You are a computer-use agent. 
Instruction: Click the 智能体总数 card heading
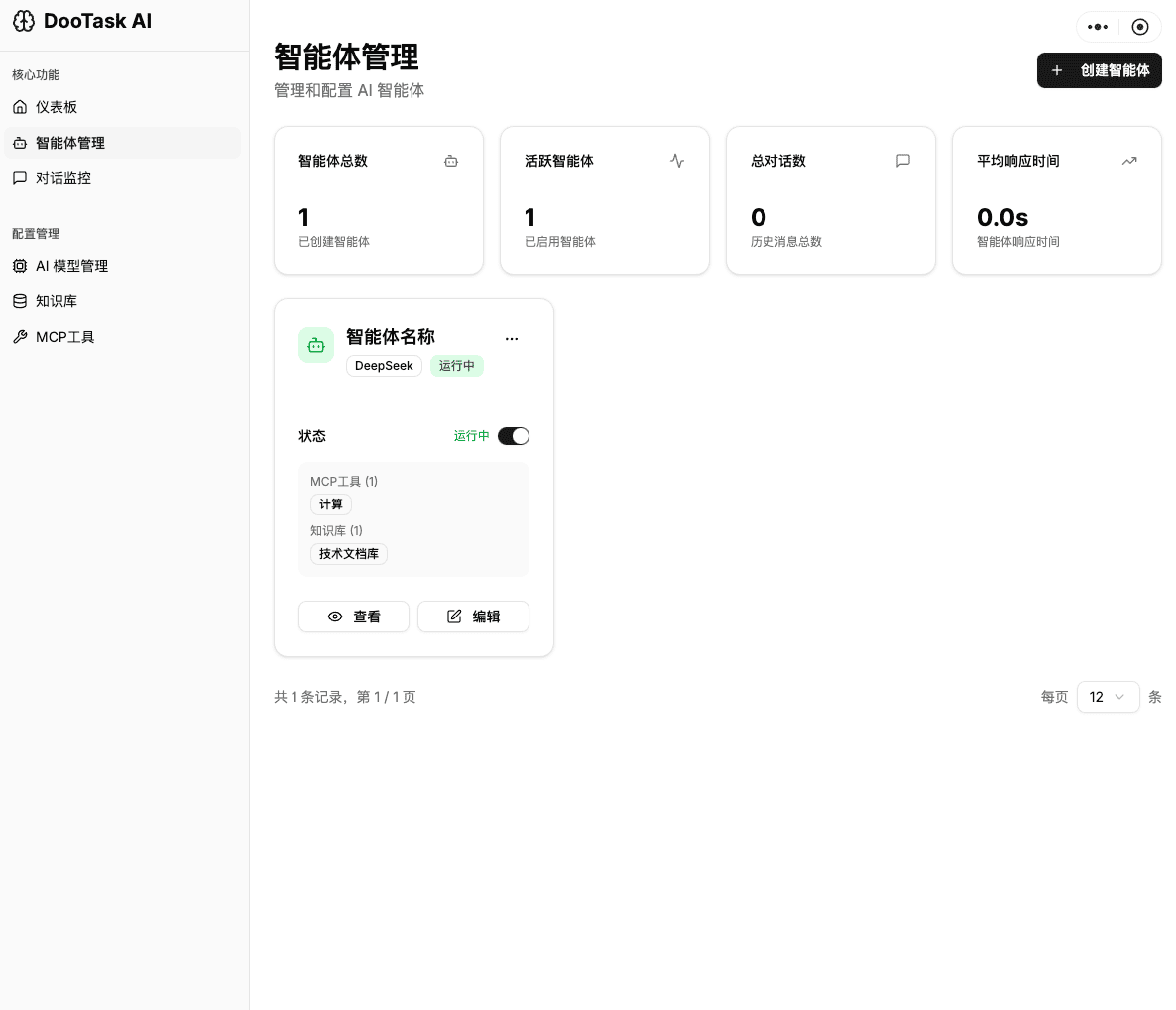point(333,161)
